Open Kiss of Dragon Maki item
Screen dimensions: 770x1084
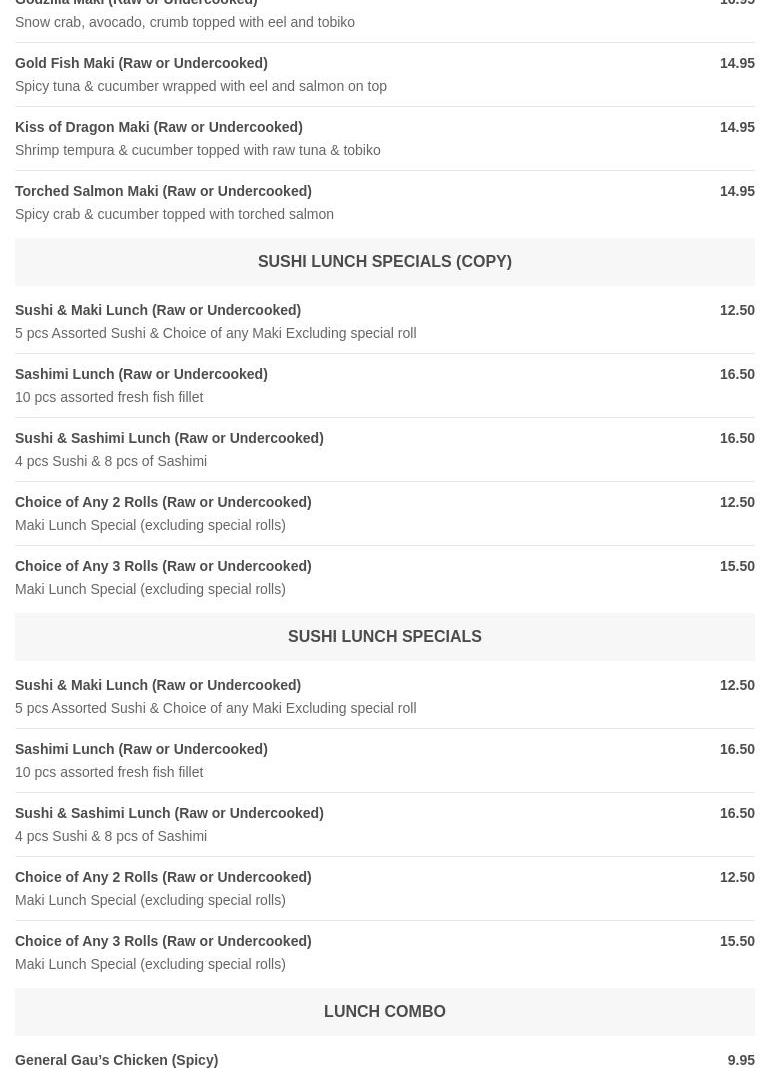pyautogui.click(x=158, y=127)
